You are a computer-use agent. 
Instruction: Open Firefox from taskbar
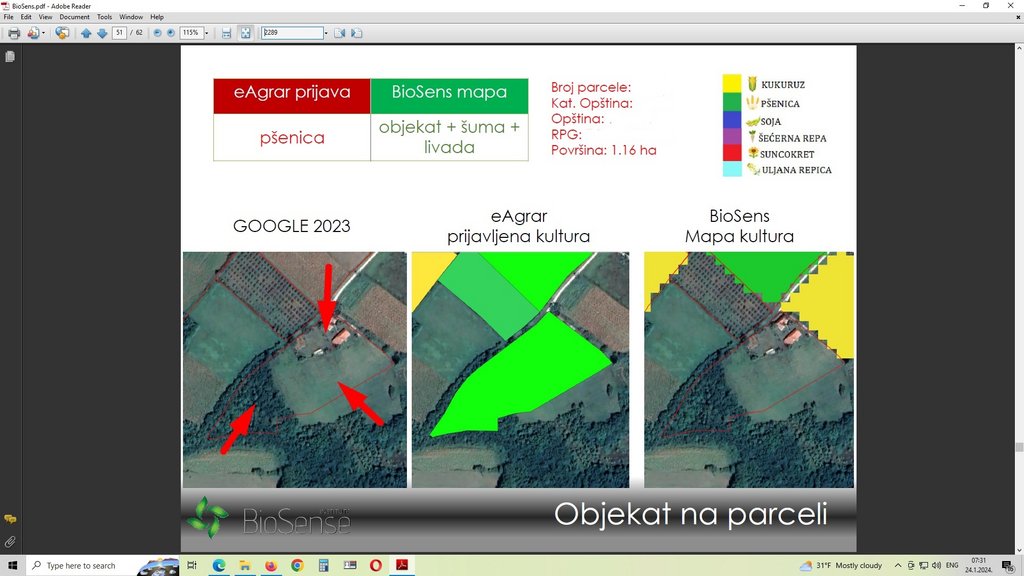(x=271, y=566)
